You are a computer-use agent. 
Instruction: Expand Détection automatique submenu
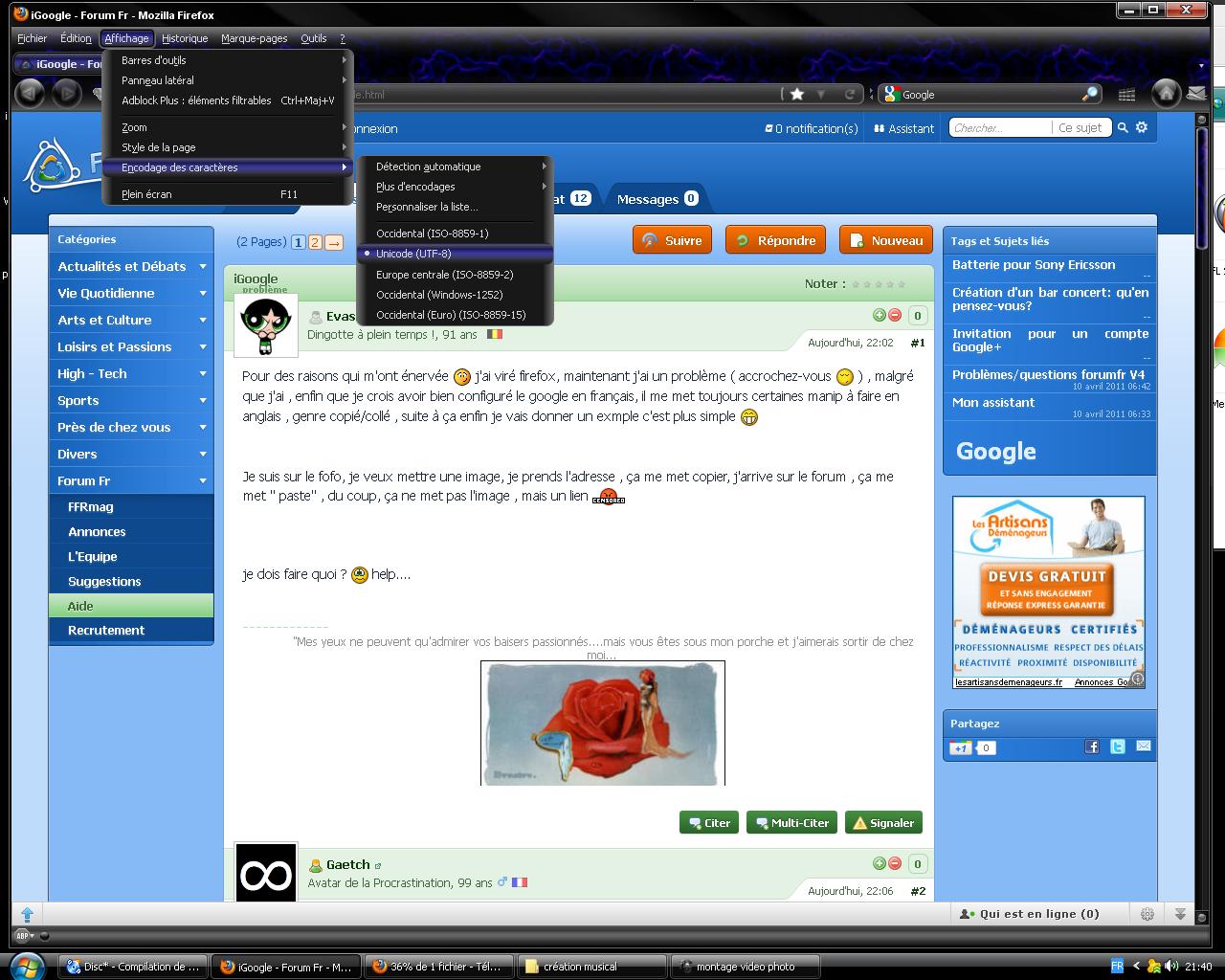pyautogui.click(x=456, y=167)
